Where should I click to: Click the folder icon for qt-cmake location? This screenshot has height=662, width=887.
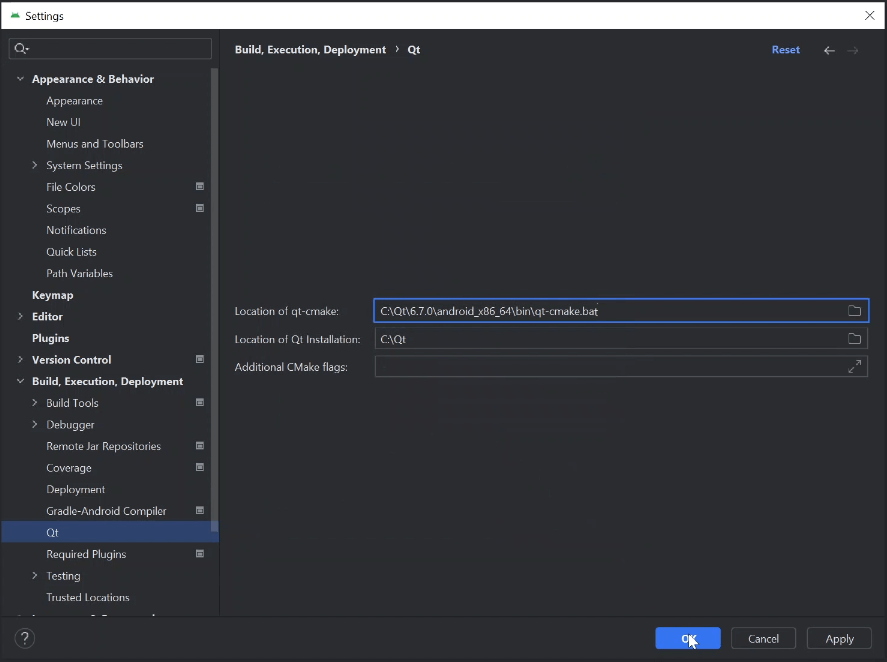854,311
